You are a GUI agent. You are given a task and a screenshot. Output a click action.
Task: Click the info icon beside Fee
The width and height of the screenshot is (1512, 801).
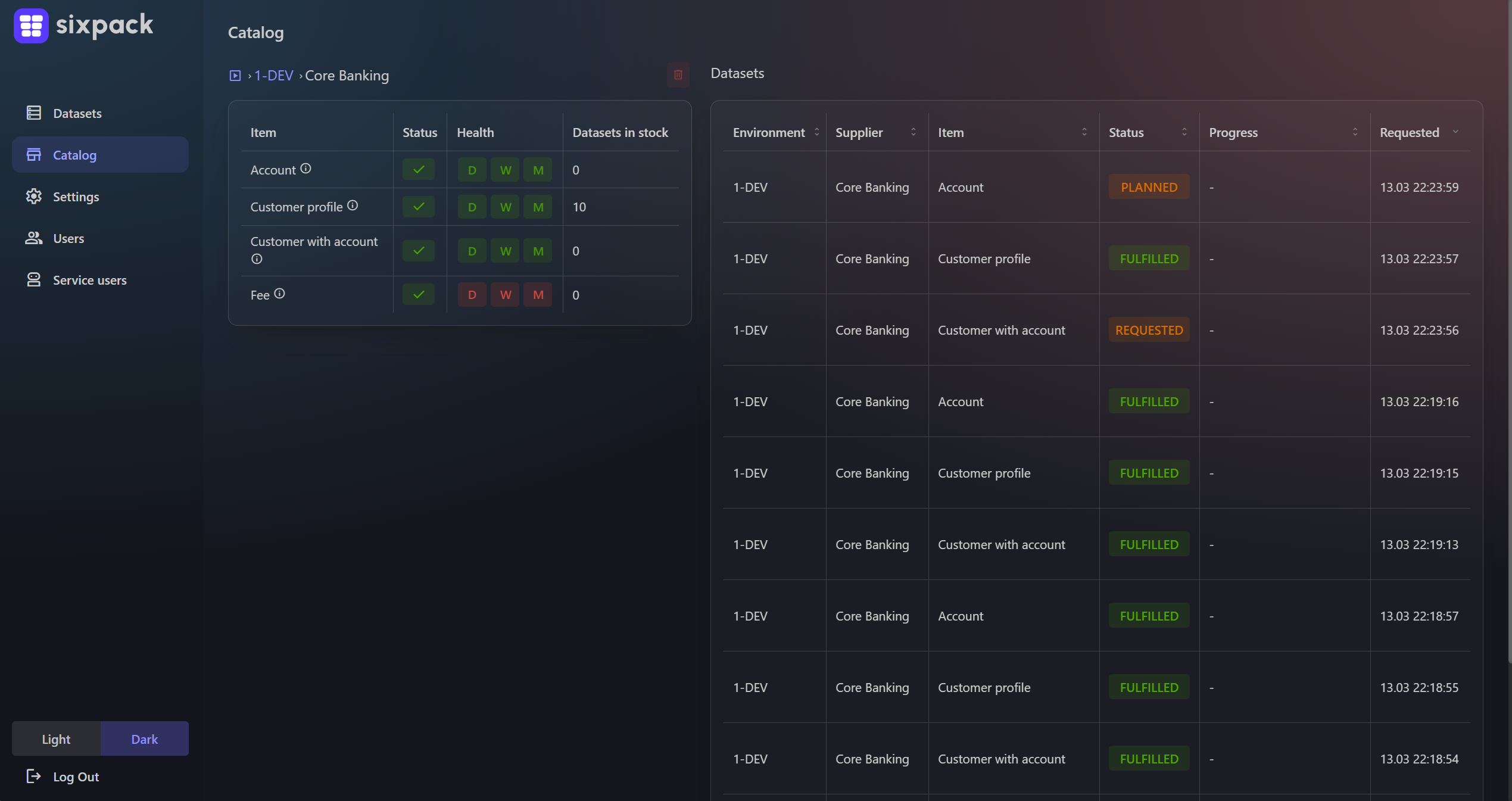[x=279, y=294]
